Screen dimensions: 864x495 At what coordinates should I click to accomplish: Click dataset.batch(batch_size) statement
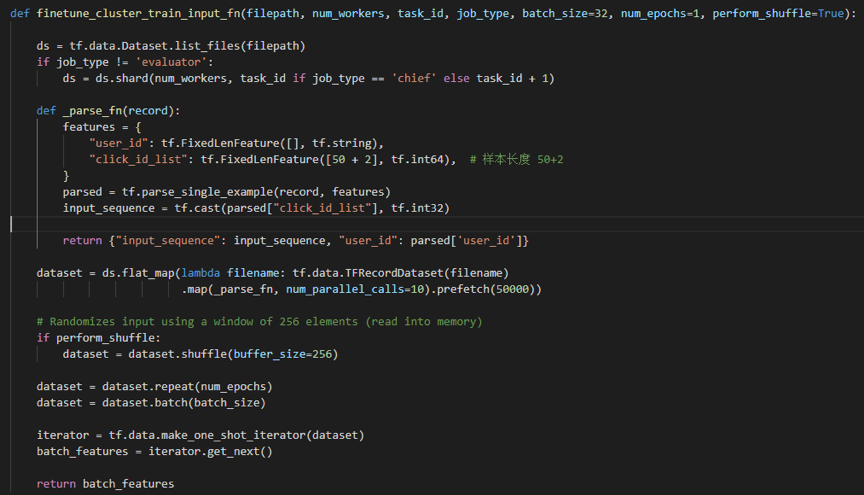pyautogui.click(x=151, y=402)
